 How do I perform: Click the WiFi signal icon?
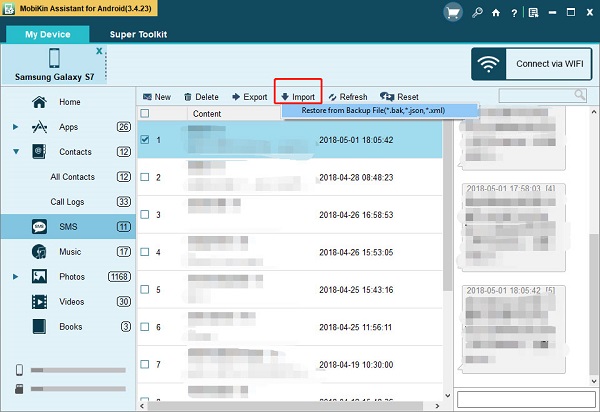click(x=489, y=64)
